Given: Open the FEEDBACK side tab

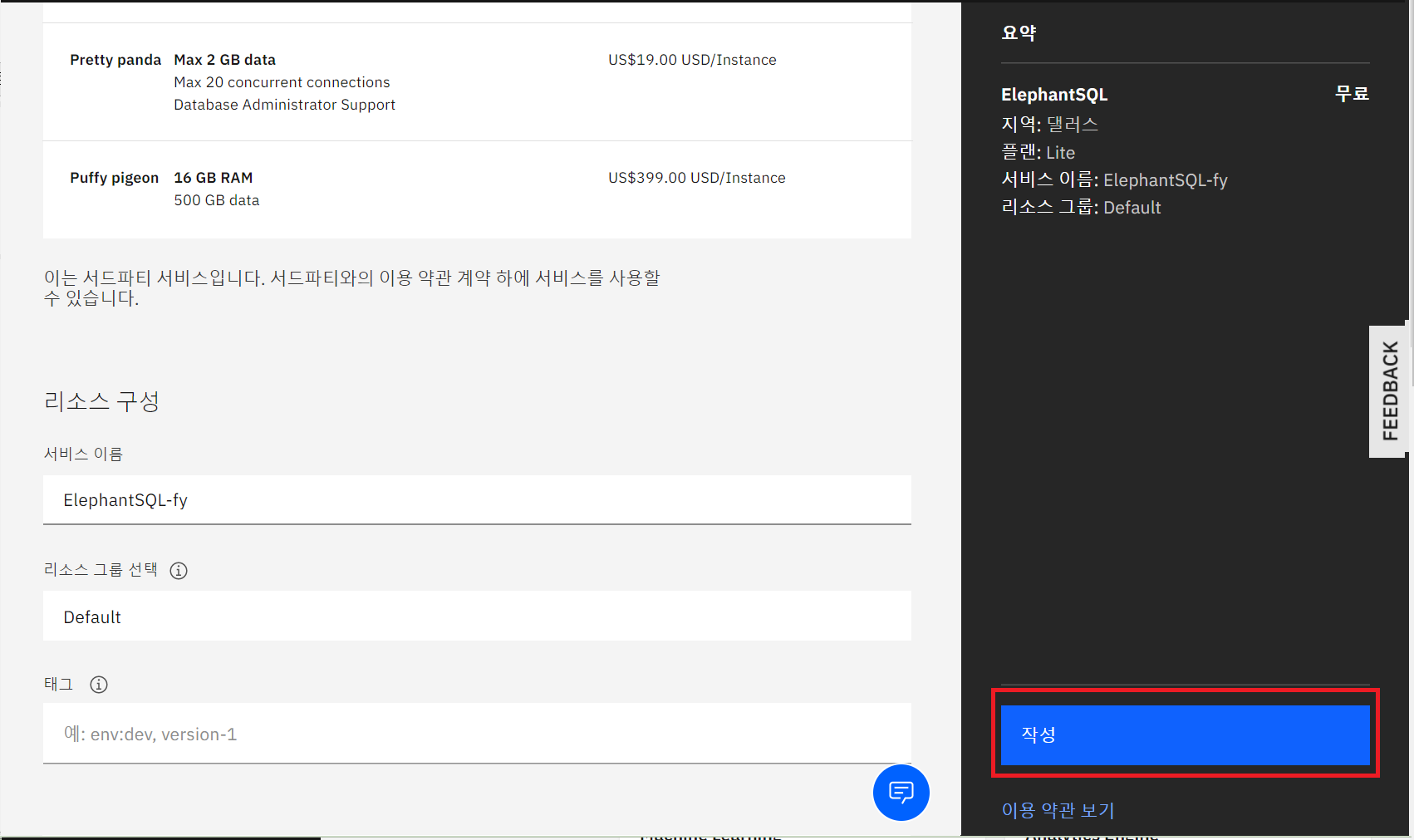Looking at the screenshot, I should (1389, 391).
